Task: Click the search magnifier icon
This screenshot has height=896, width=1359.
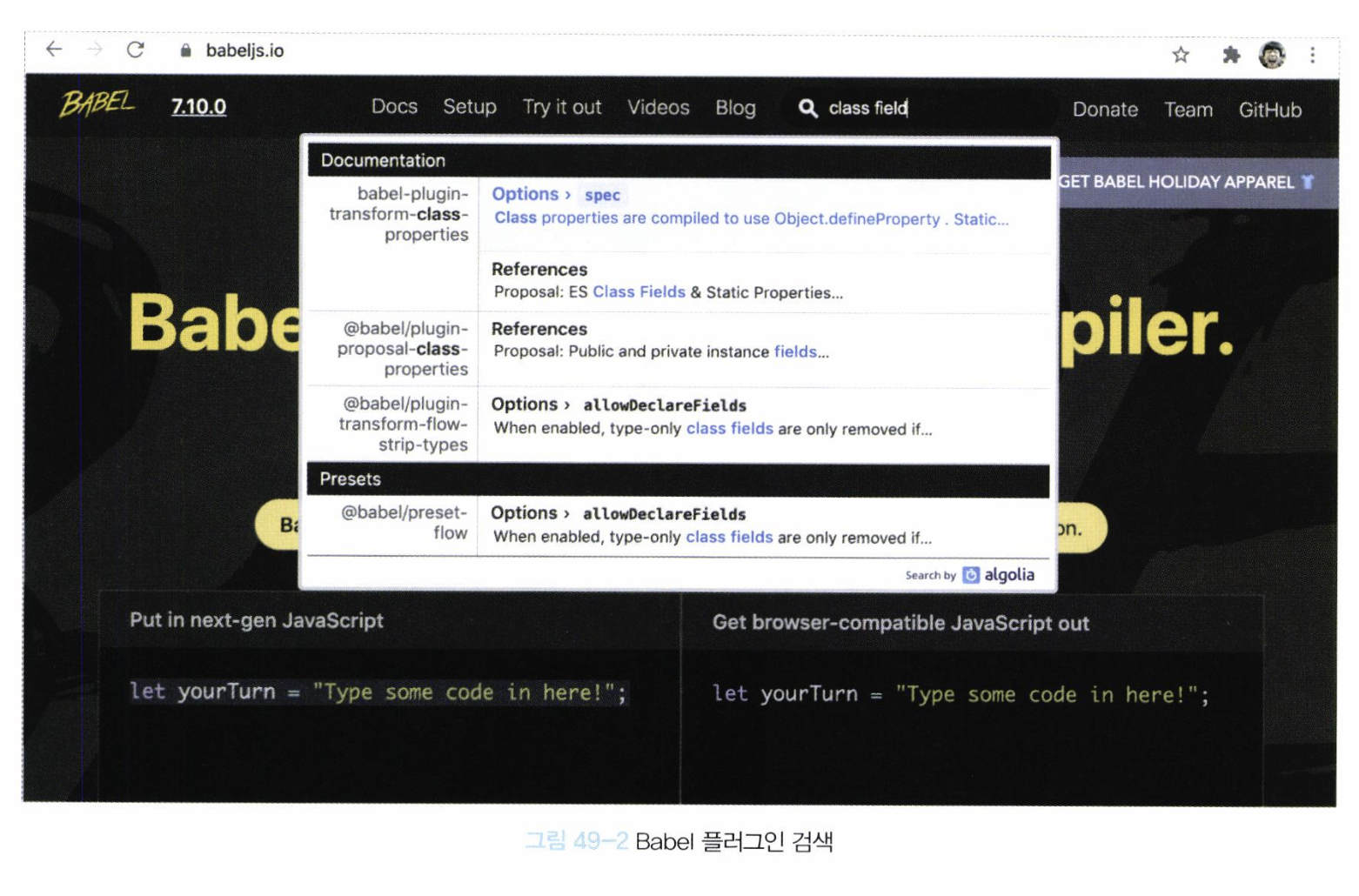Action: coord(807,108)
